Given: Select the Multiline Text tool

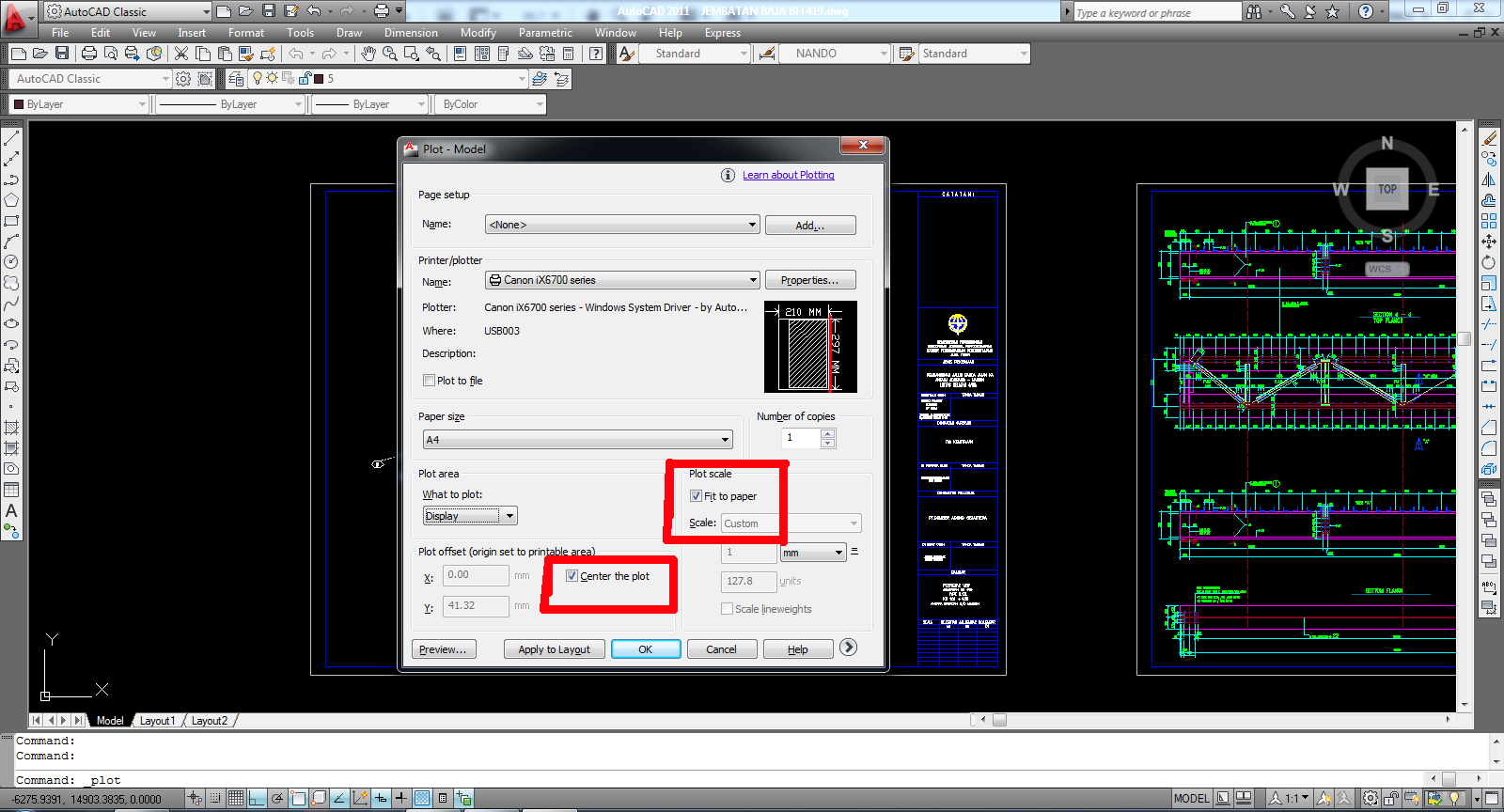Looking at the screenshot, I should [x=11, y=510].
